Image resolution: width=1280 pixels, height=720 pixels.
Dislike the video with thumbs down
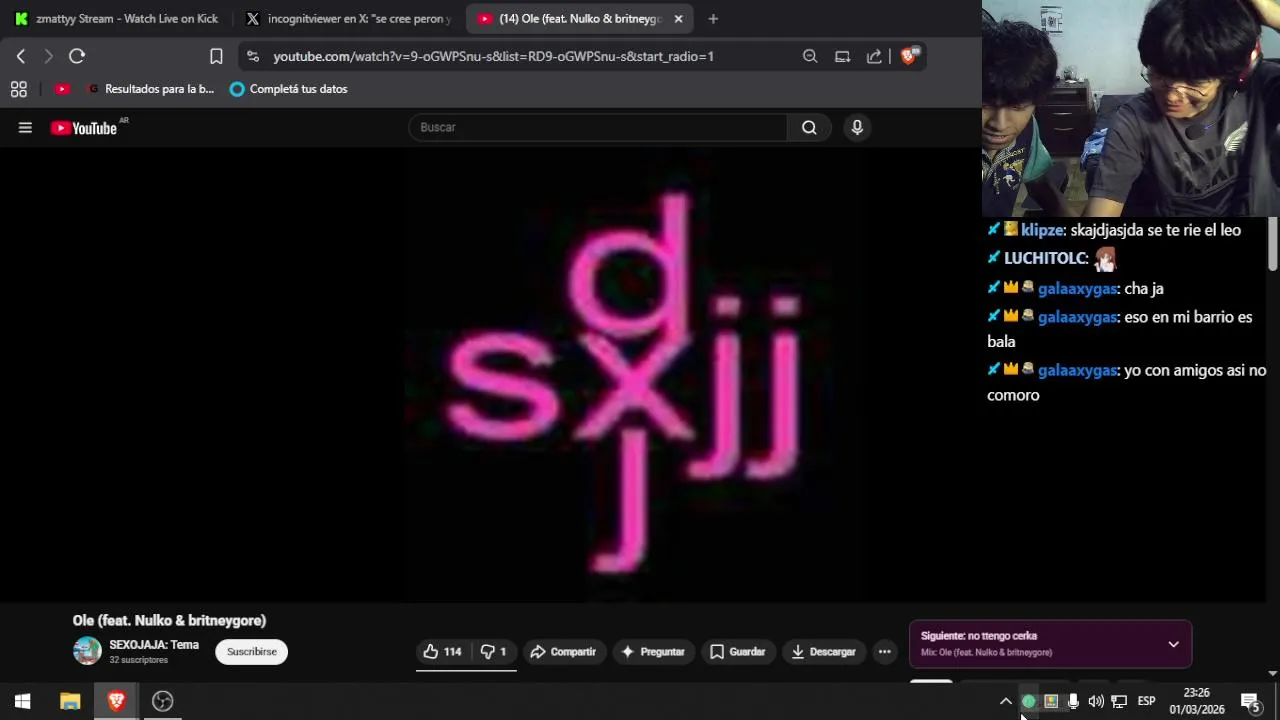[x=493, y=652]
